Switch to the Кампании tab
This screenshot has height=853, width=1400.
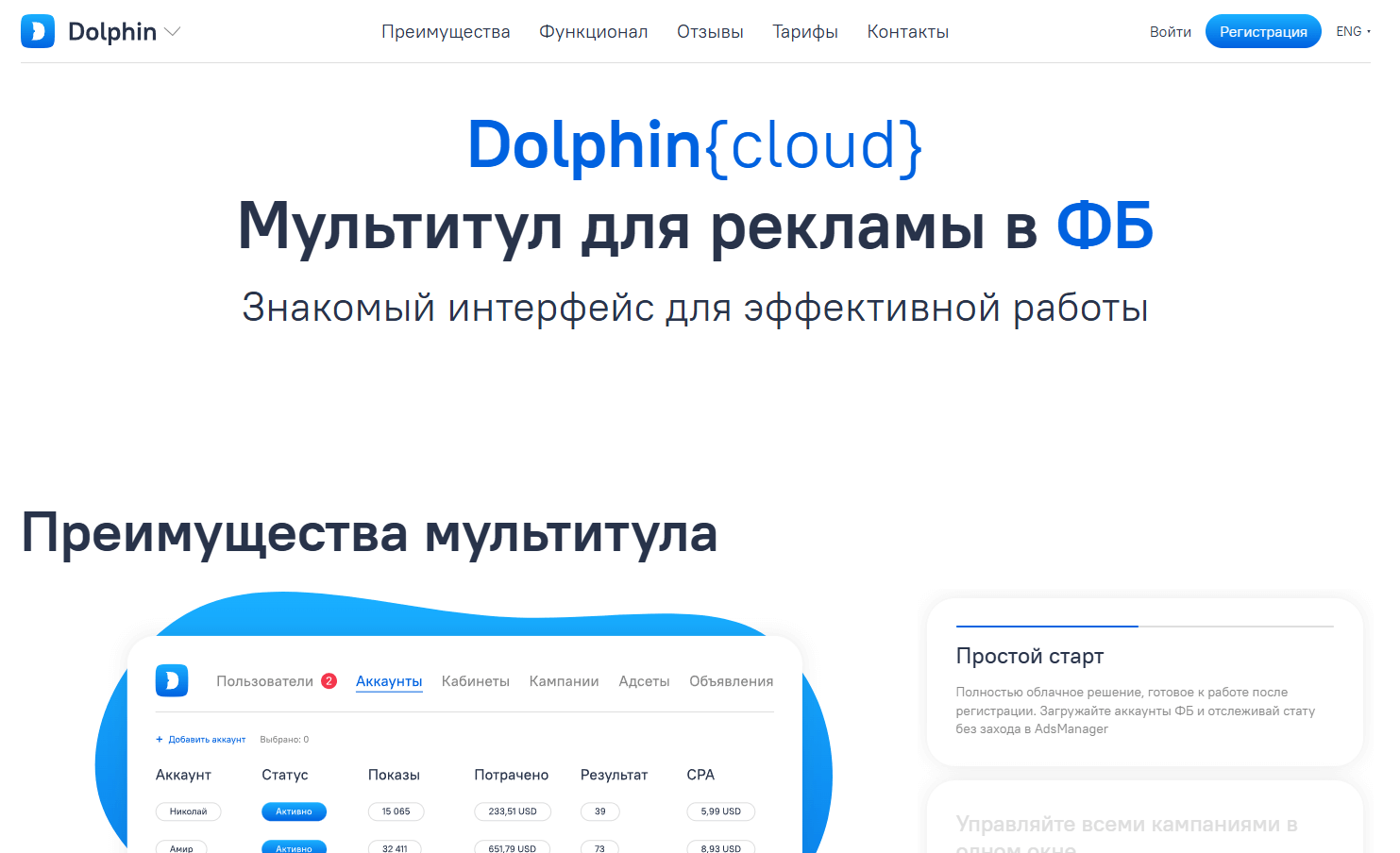point(564,681)
